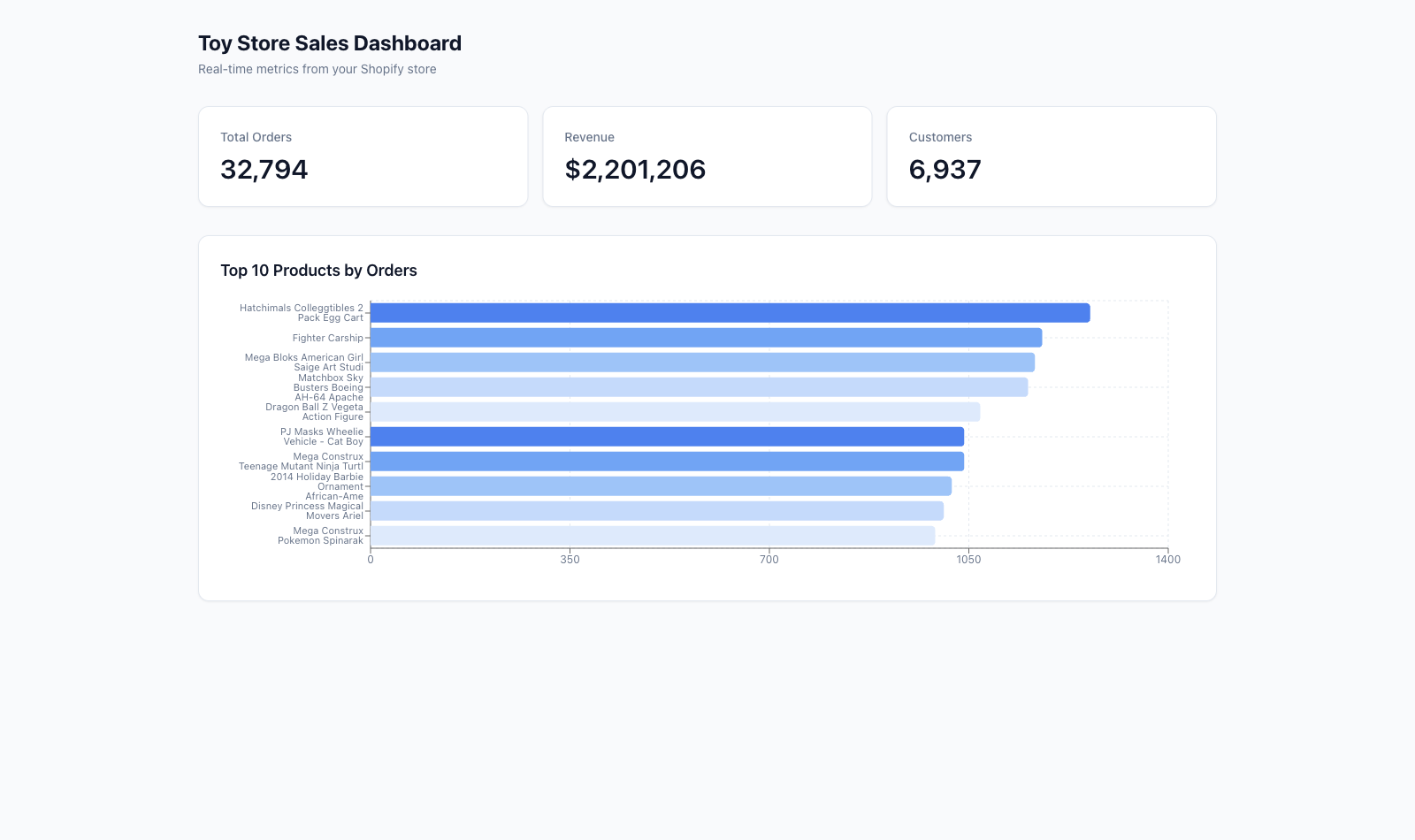Click the 350 x-axis tick label
The image size is (1415, 840).
570,560
